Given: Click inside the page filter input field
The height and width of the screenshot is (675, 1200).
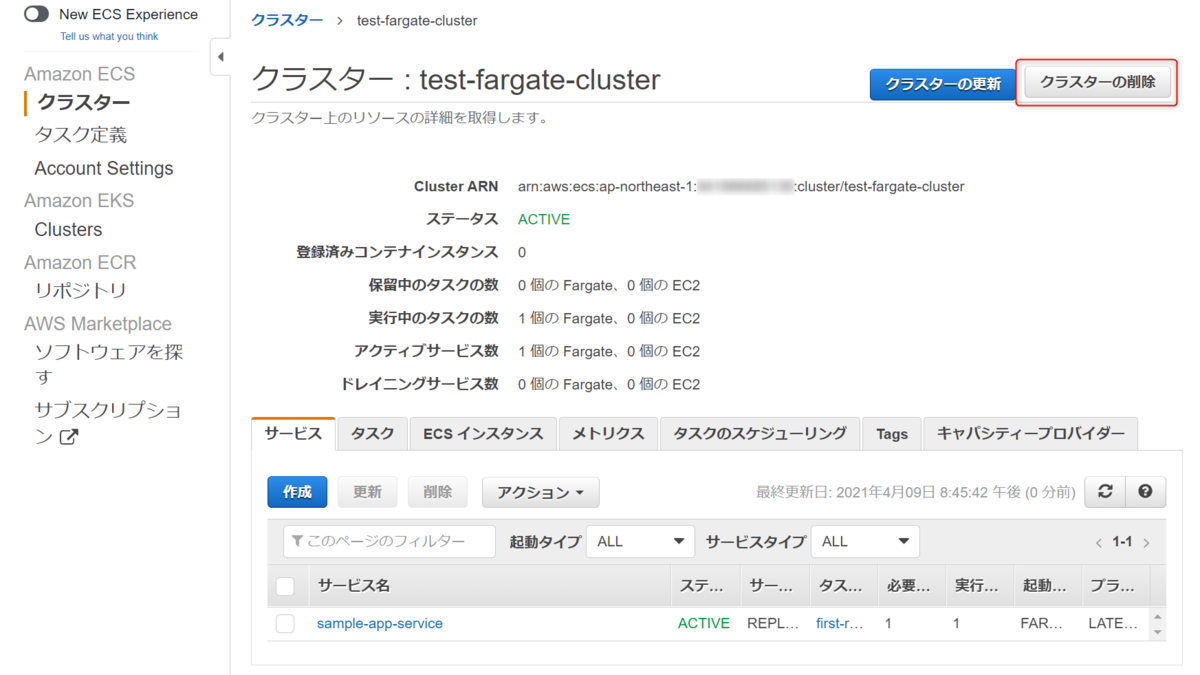Looking at the screenshot, I should pos(400,540).
